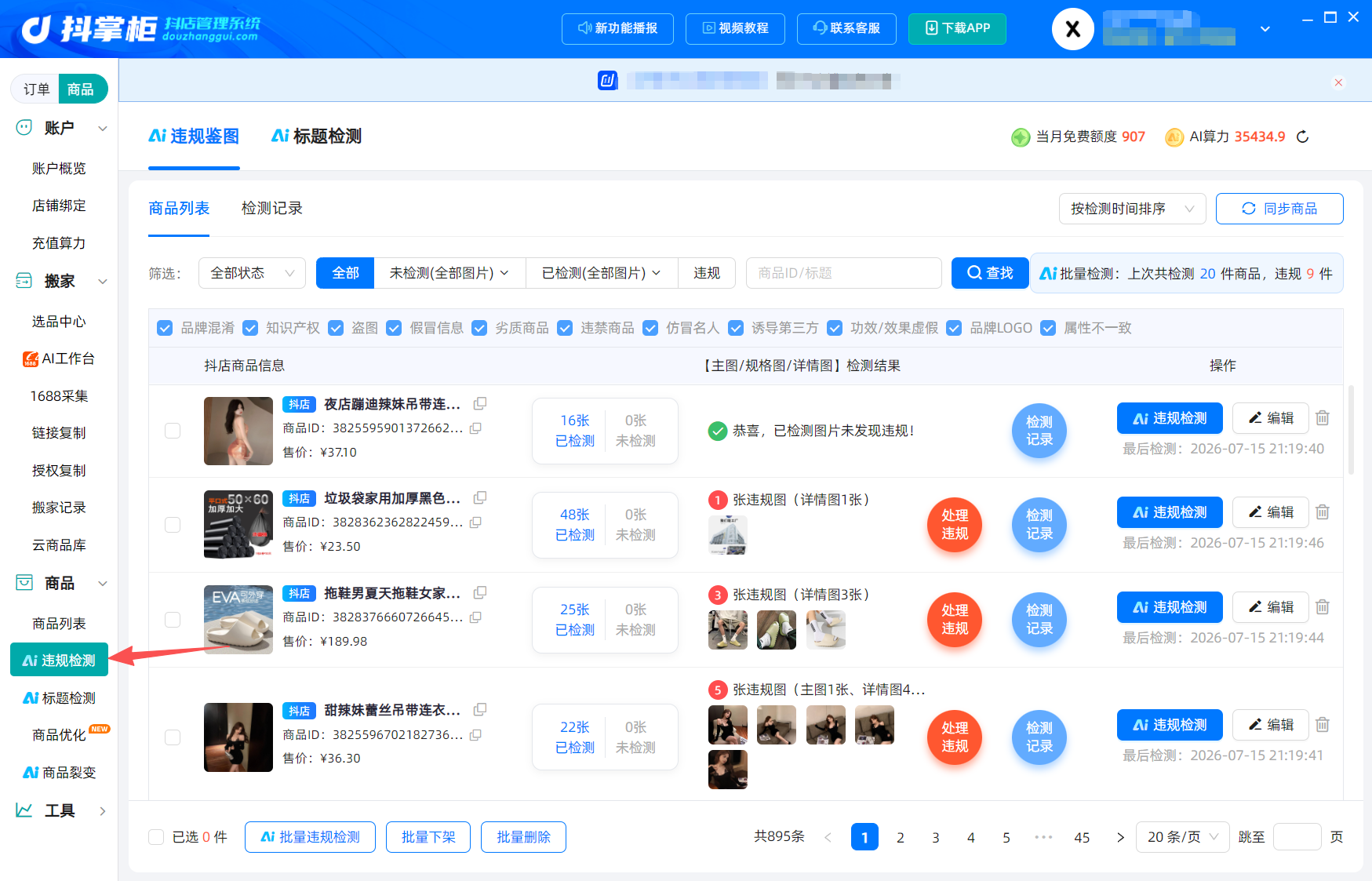Select checkbox for 垃圾袋家用加厚黑色 row
The height and width of the screenshot is (881, 1372).
pos(173,525)
